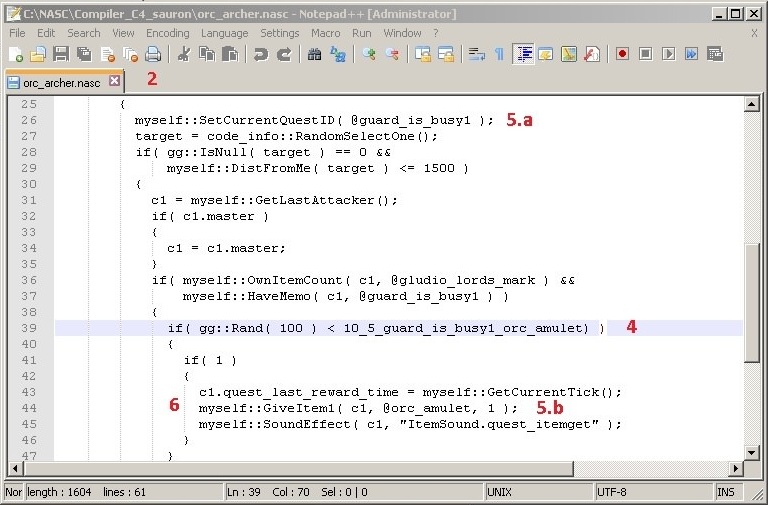Open the File menu

pyautogui.click(x=17, y=33)
